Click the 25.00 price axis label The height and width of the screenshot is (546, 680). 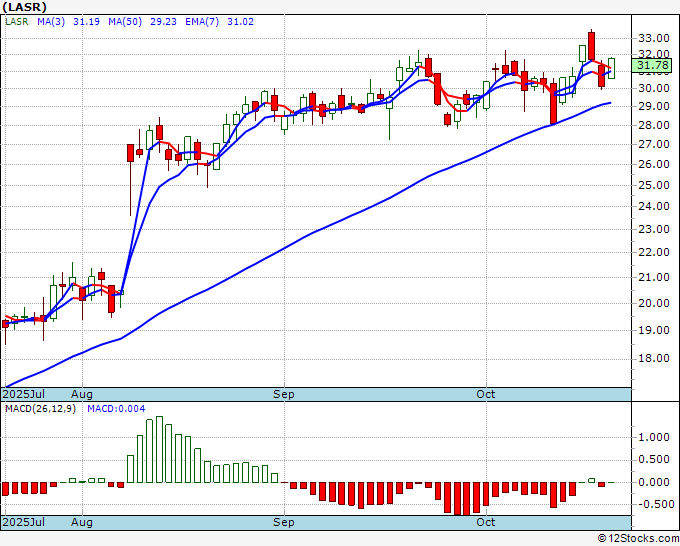point(654,185)
